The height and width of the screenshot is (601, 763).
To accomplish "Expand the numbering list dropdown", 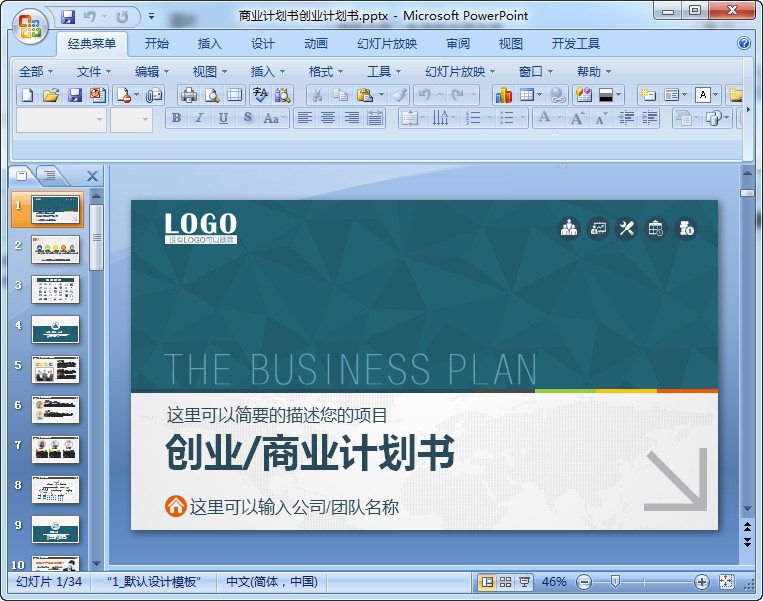I will (x=489, y=118).
